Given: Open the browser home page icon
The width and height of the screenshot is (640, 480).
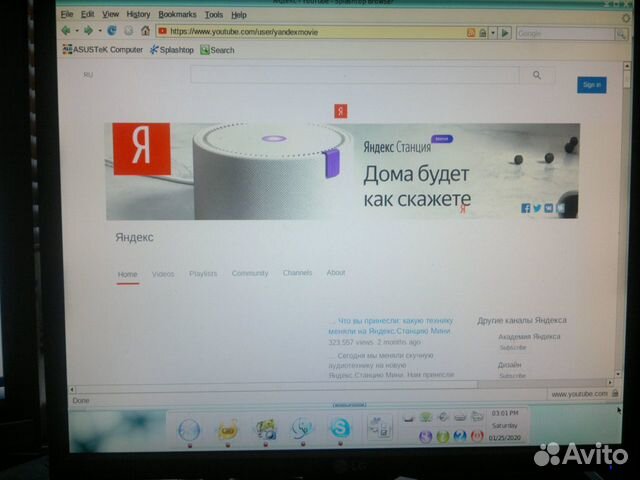Looking at the screenshot, I should (x=145, y=30).
